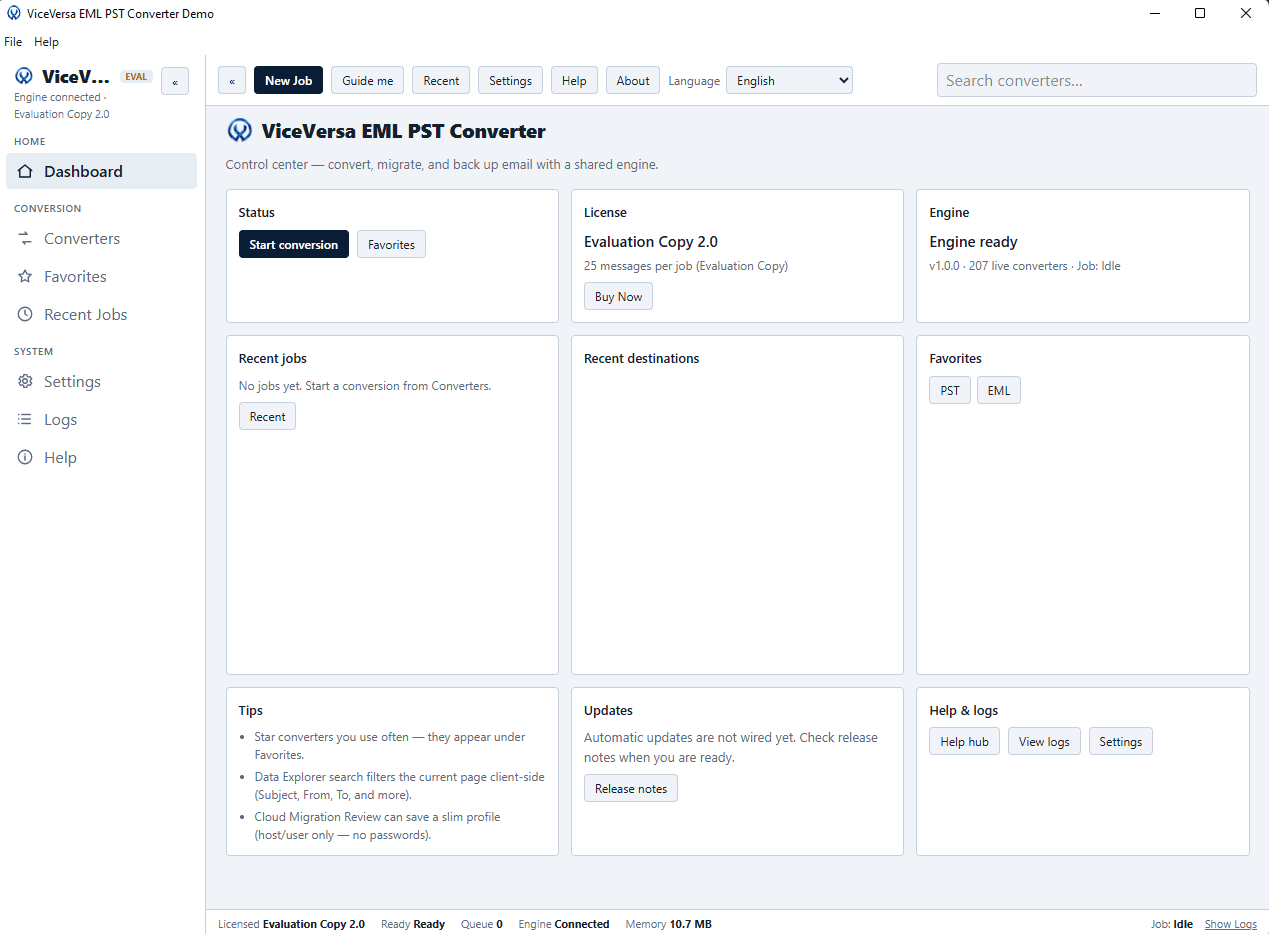Viewport: 1269px width, 934px height.
Task: Click the Recent Jobs clock icon
Action: coord(26,314)
